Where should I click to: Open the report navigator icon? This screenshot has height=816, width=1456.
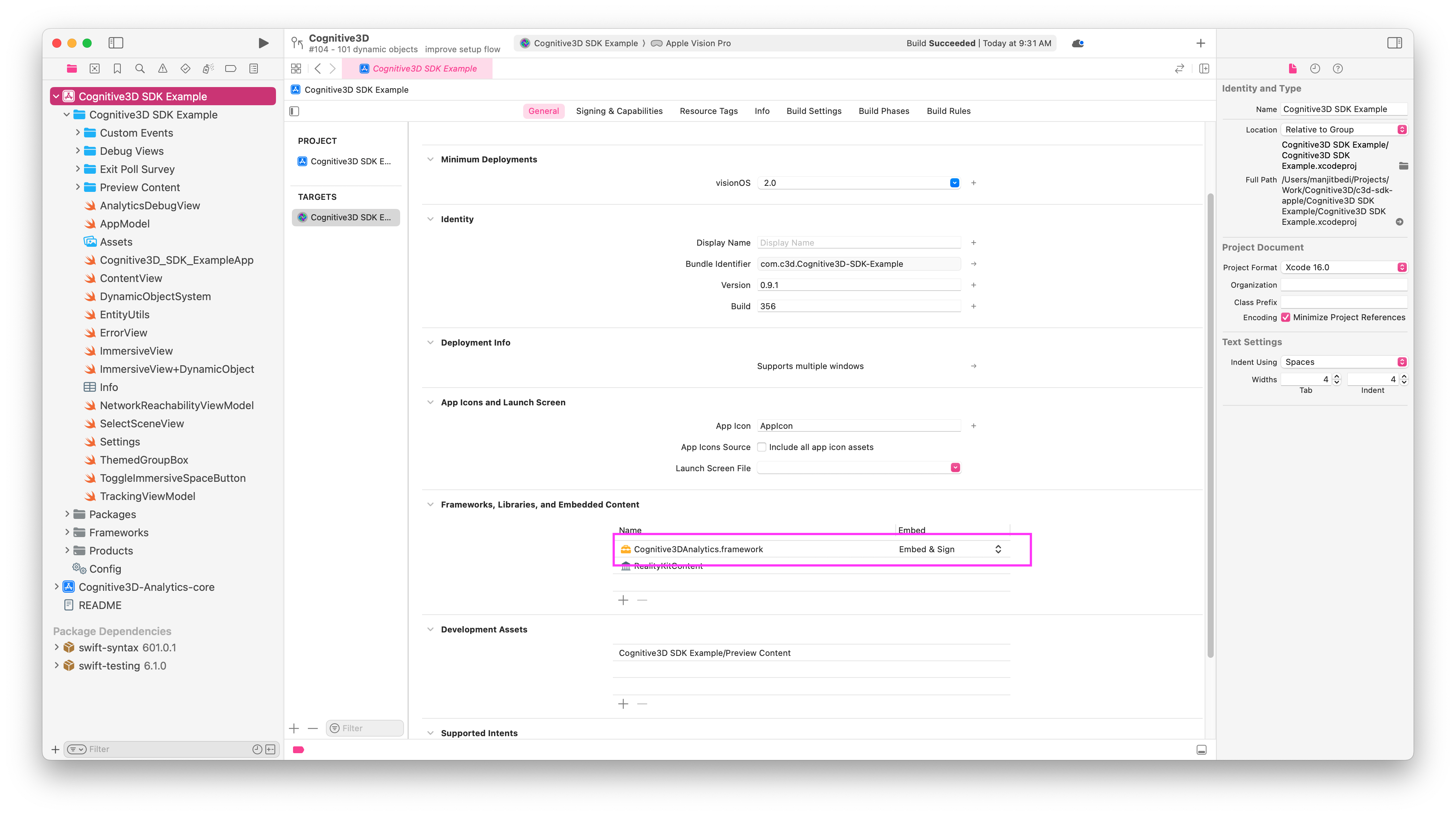click(254, 69)
